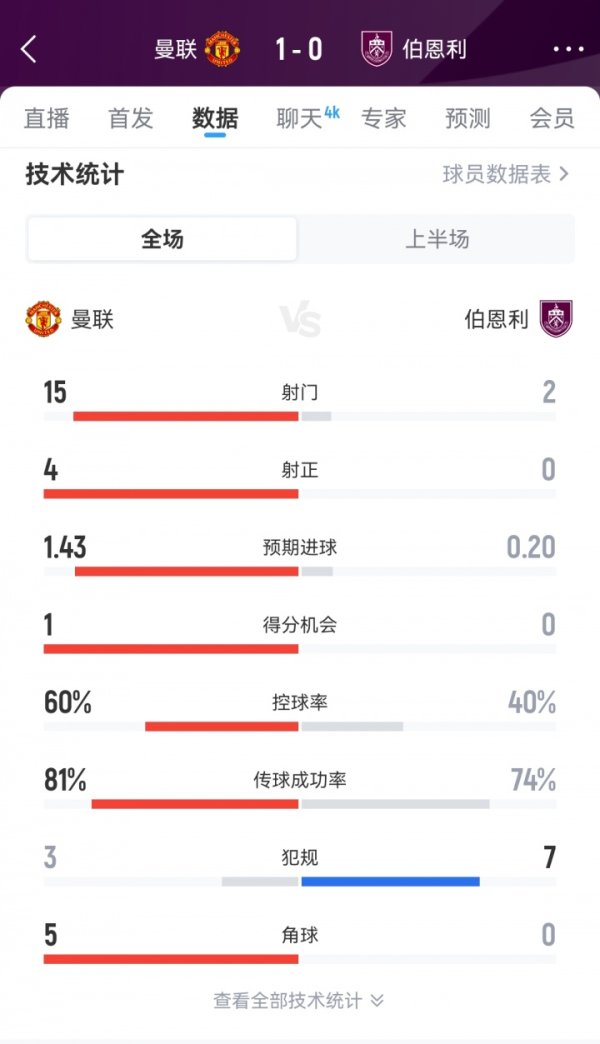This screenshot has width=600, height=1044.
Task: Open the 会员 member tab
Action: pyautogui.click(x=552, y=118)
